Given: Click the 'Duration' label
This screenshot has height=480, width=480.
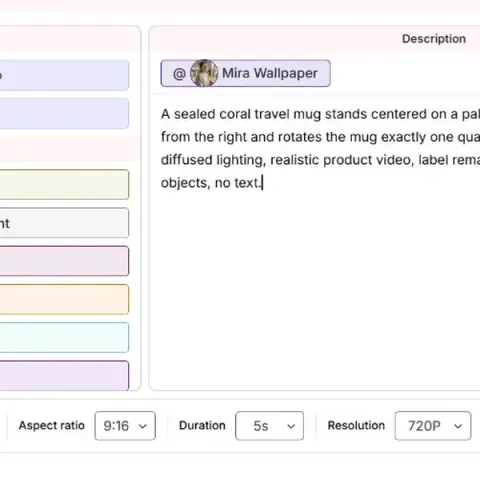Looking at the screenshot, I should click(202, 426).
